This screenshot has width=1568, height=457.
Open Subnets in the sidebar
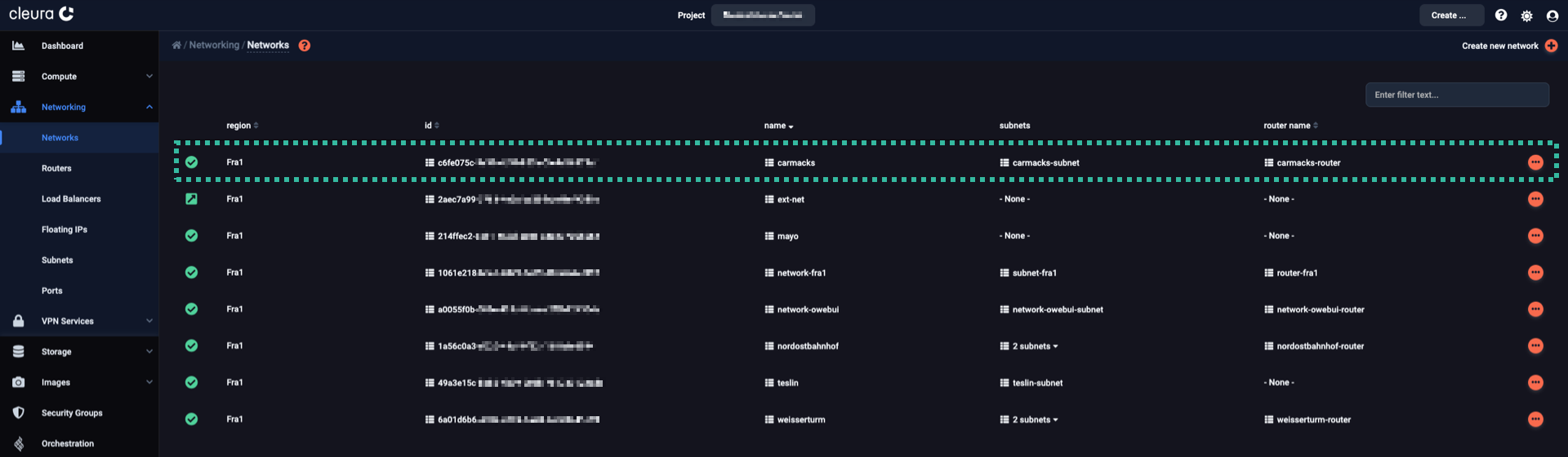pos(57,260)
